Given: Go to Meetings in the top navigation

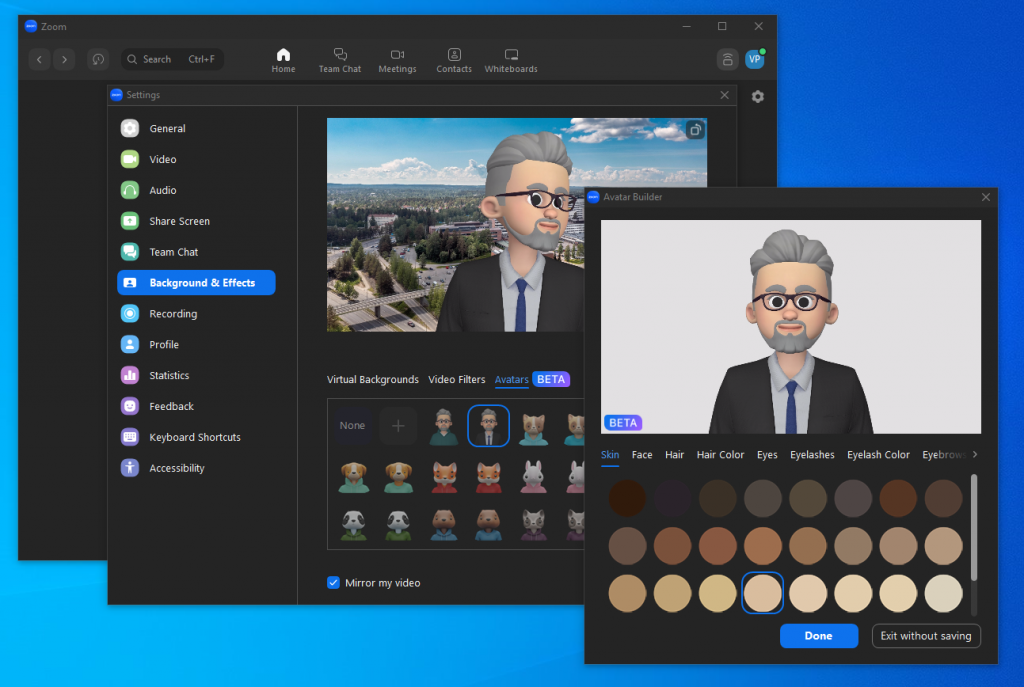Looking at the screenshot, I should coord(397,59).
